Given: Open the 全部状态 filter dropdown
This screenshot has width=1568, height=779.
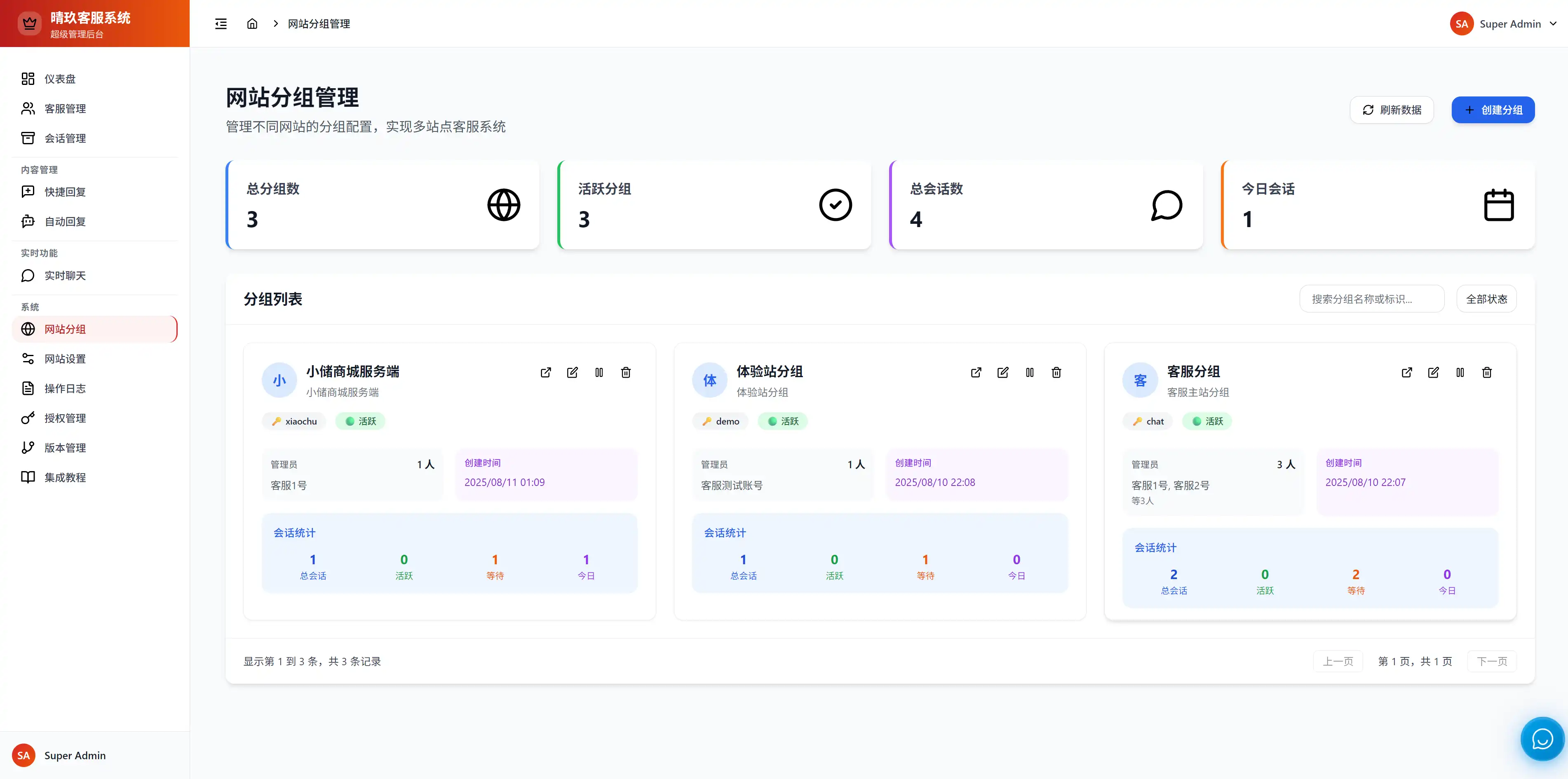Looking at the screenshot, I should coord(1486,299).
